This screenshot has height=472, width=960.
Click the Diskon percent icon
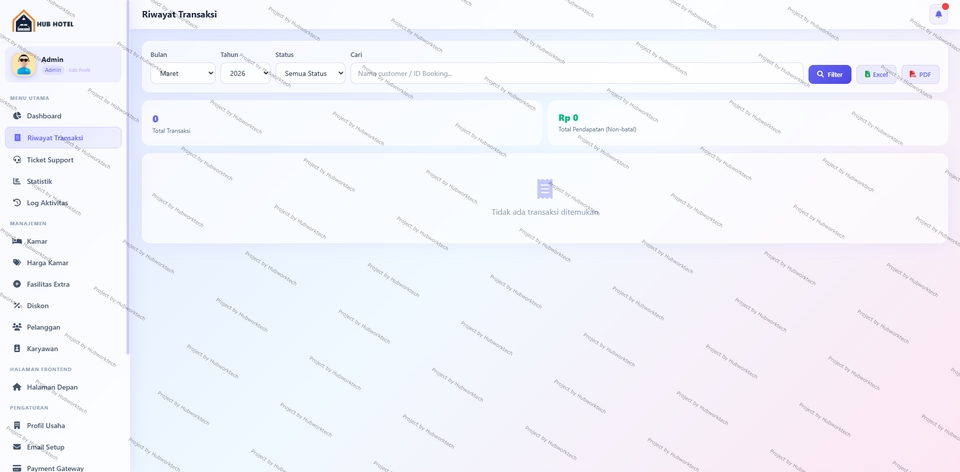pyautogui.click(x=17, y=305)
